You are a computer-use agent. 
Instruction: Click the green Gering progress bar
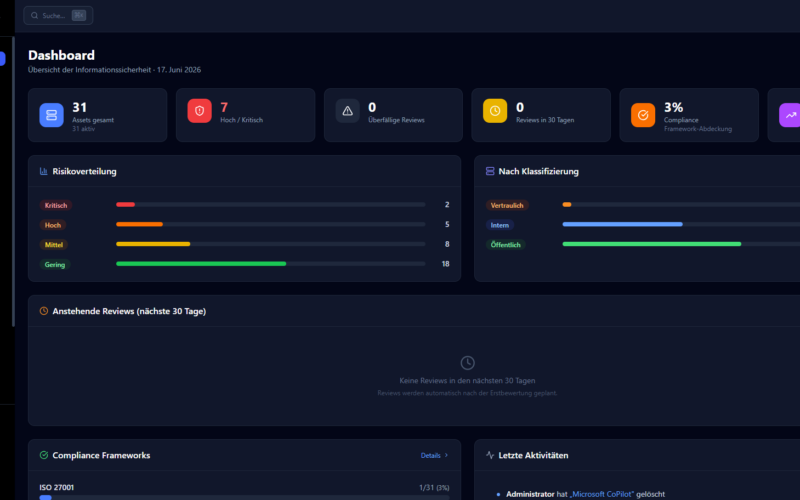click(201, 264)
